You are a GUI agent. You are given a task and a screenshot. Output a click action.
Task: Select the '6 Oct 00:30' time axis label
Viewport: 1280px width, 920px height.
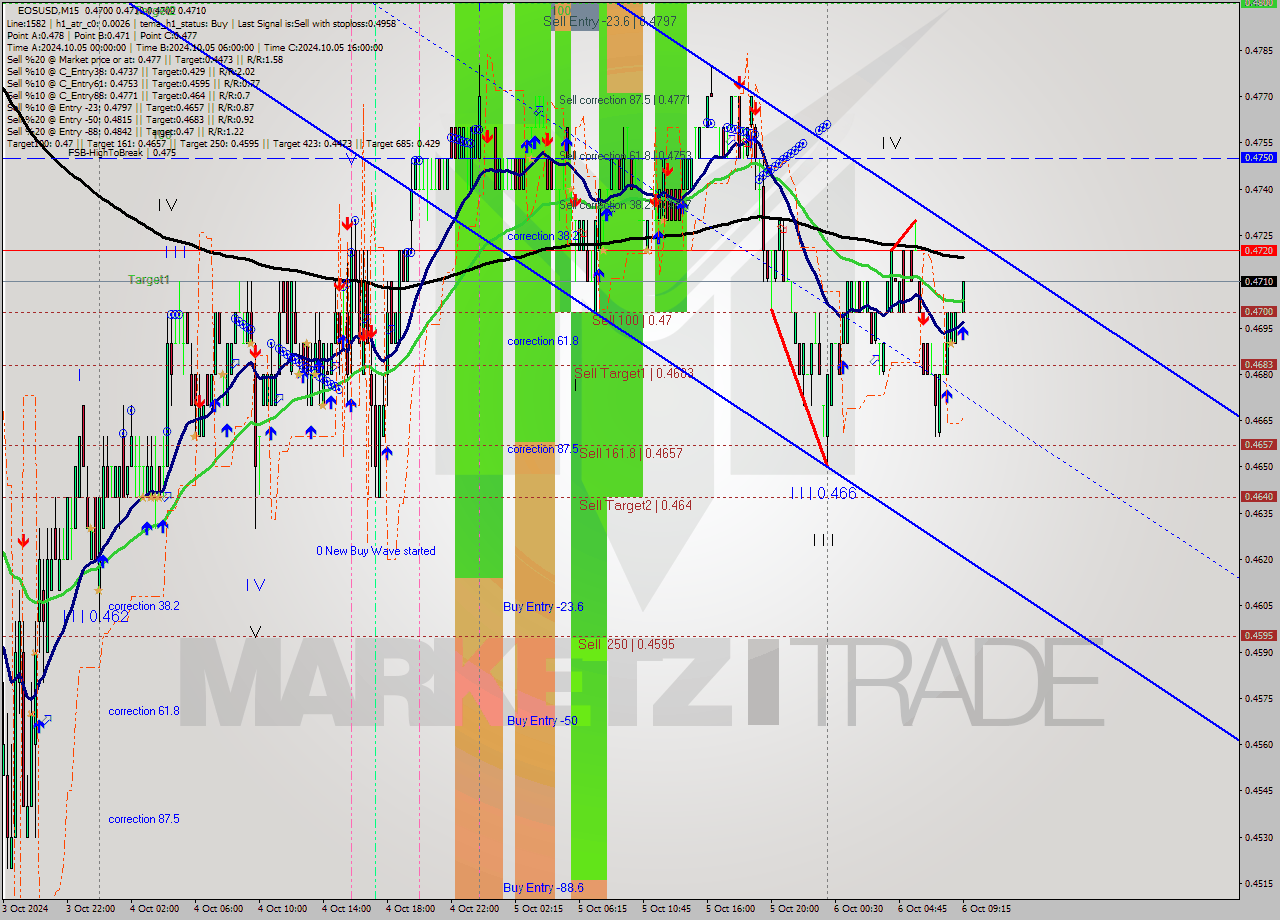coord(858,909)
